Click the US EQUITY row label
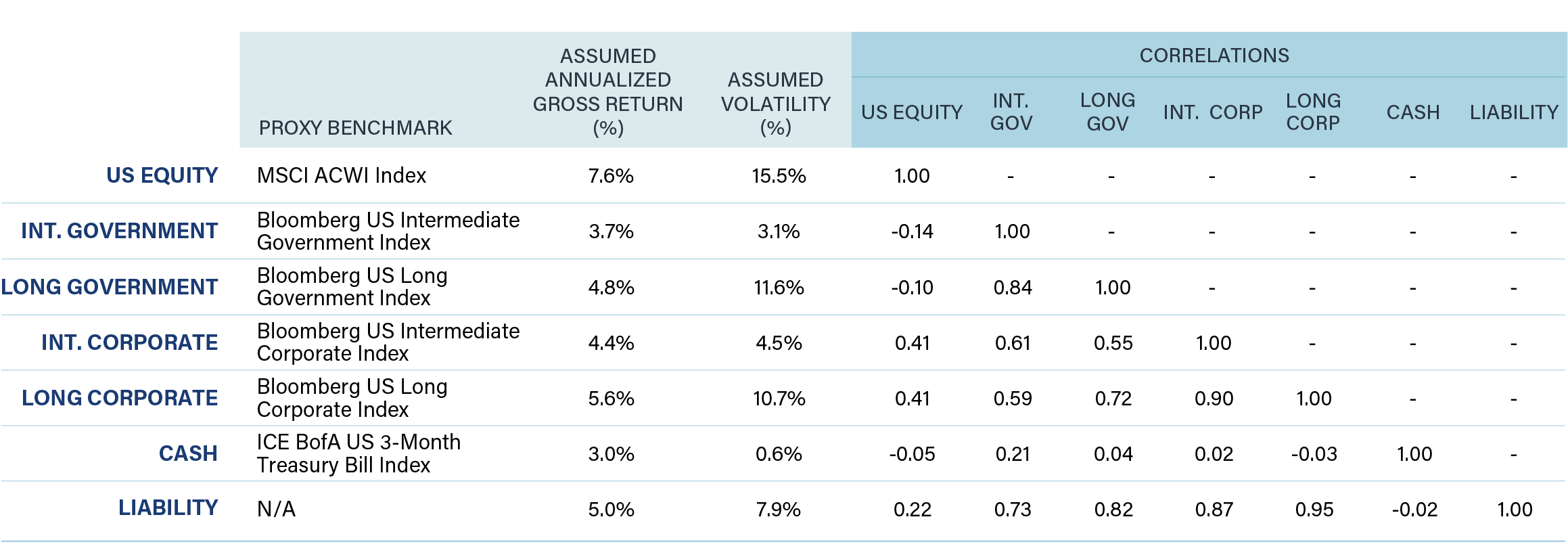 162,175
